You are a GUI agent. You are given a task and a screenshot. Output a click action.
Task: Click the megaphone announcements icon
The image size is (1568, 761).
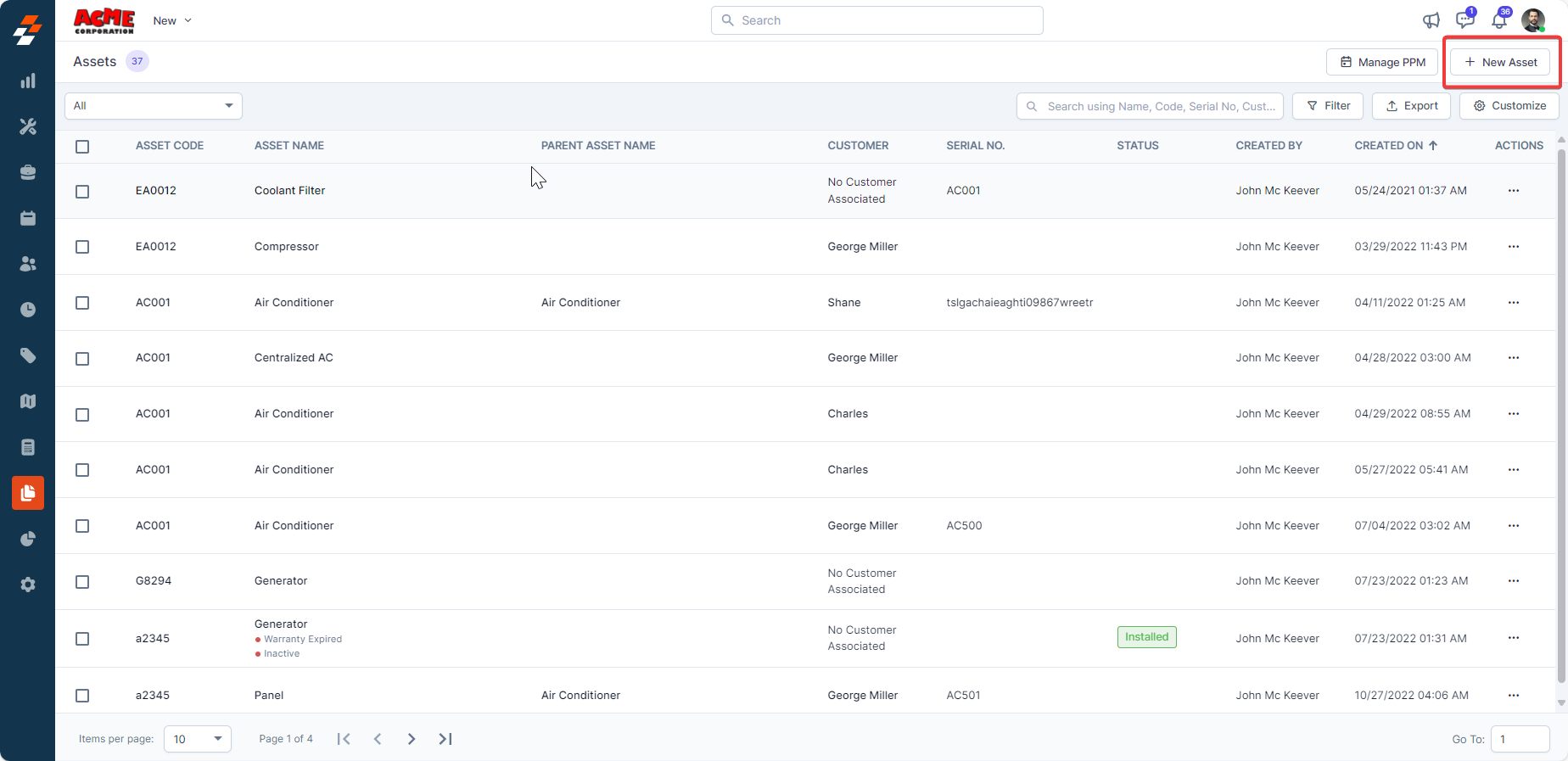click(1431, 20)
